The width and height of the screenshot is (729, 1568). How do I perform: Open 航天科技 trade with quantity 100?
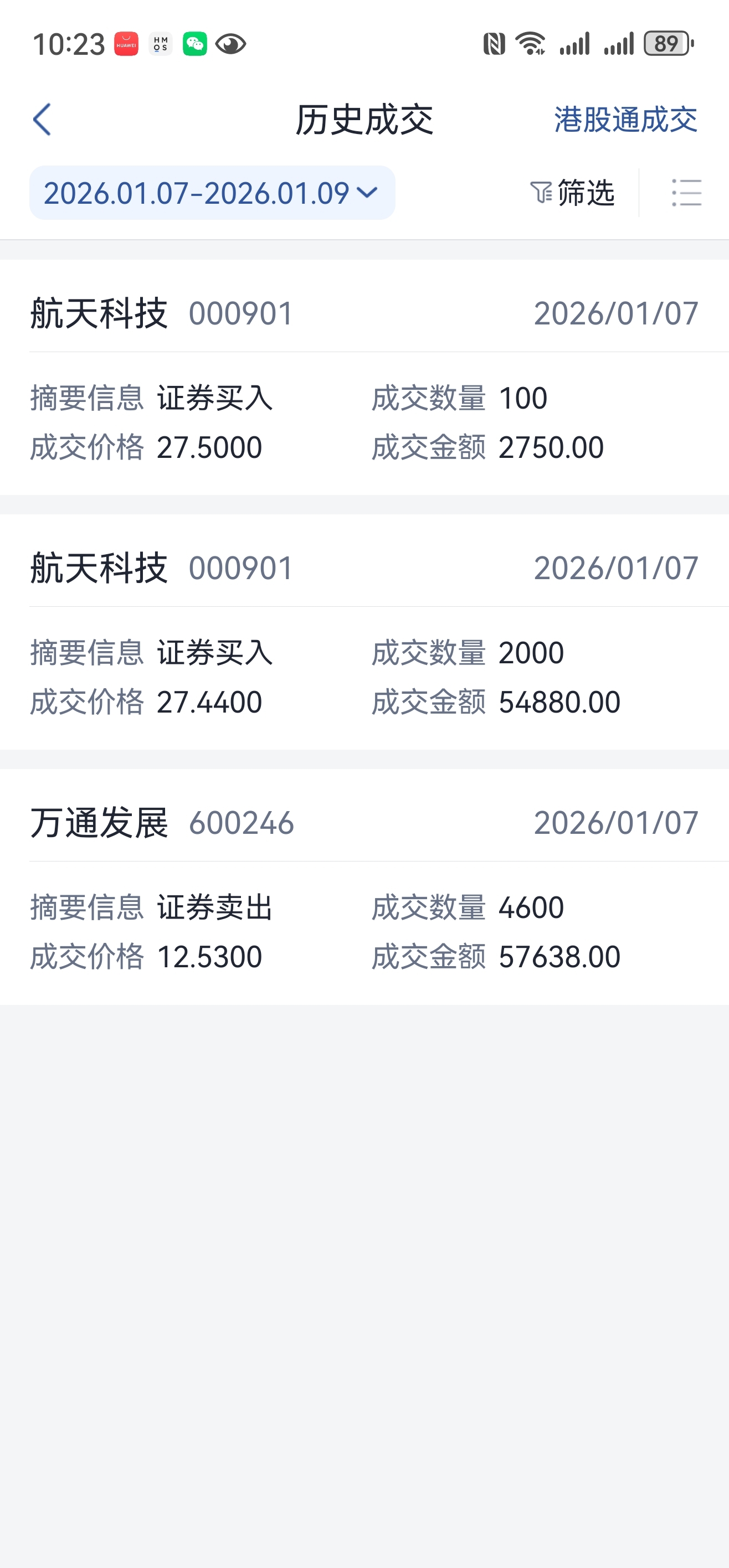click(x=364, y=378)
